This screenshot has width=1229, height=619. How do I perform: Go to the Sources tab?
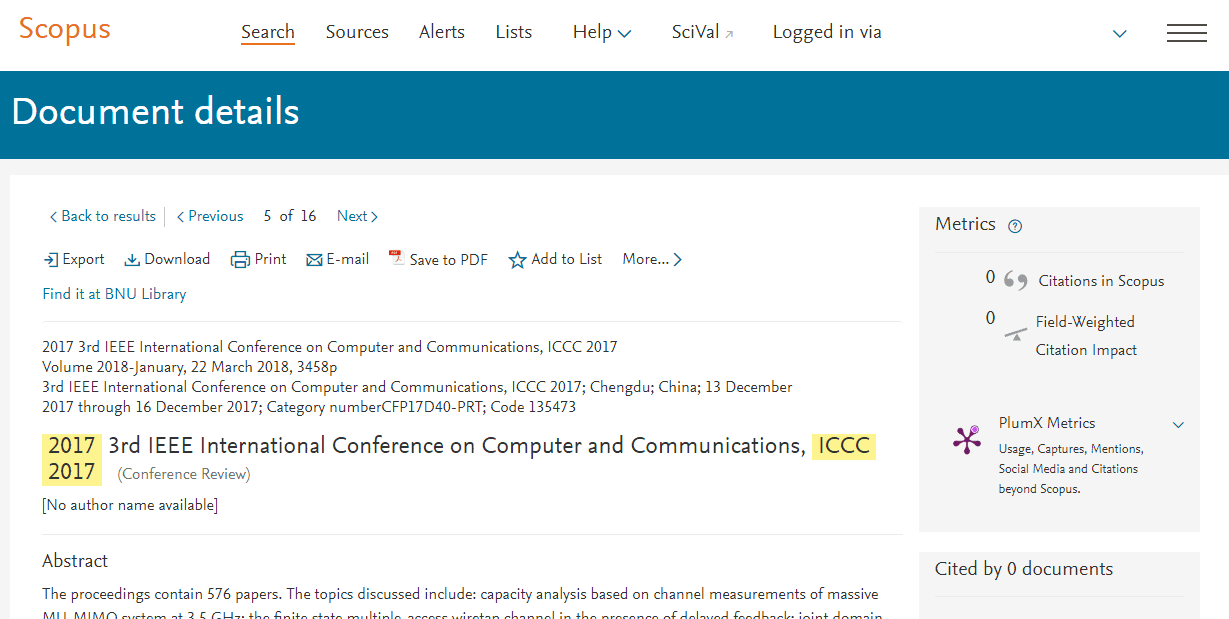(357, 32)
